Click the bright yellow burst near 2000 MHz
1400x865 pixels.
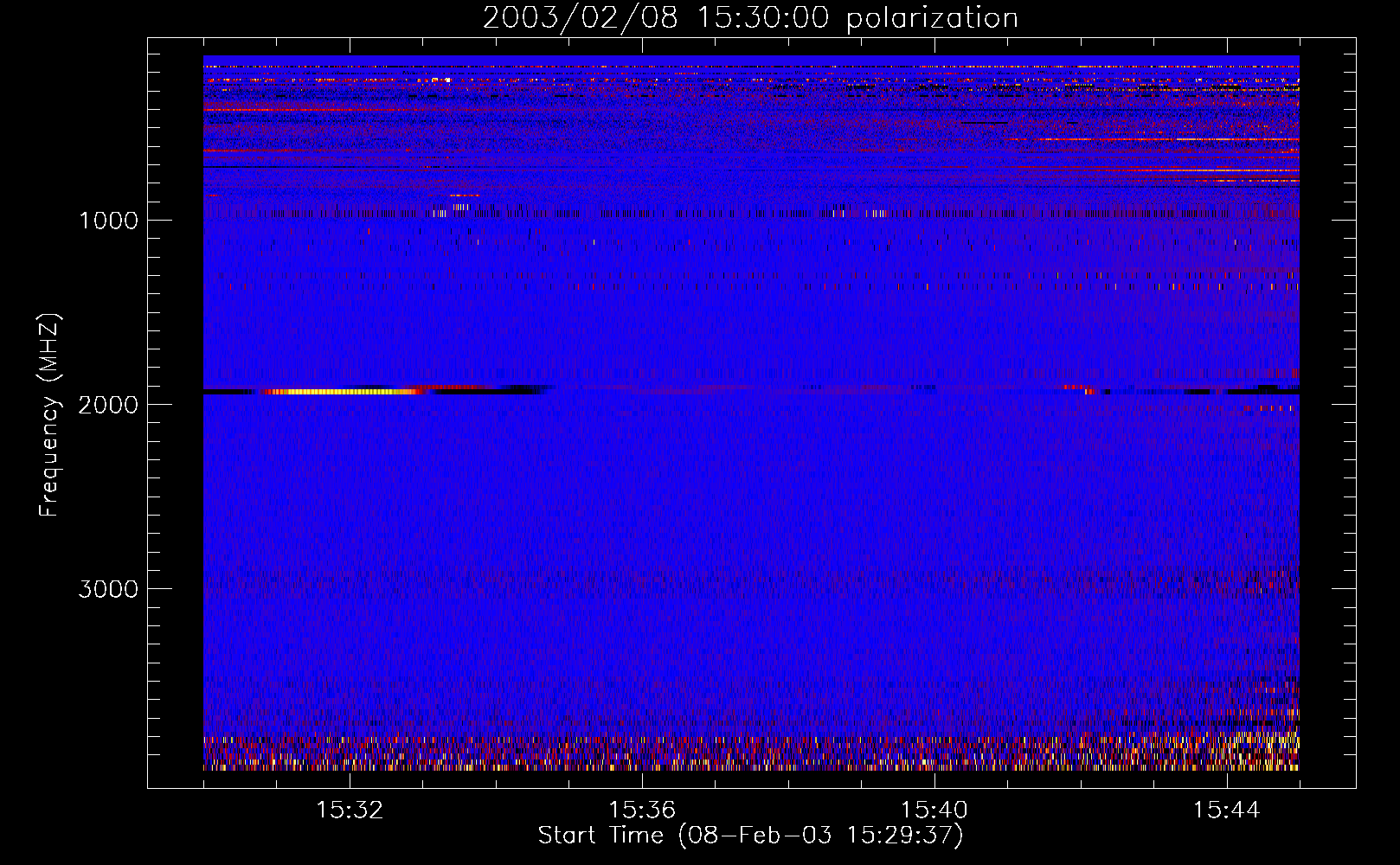pyautogui.click(x=342, y=392)
